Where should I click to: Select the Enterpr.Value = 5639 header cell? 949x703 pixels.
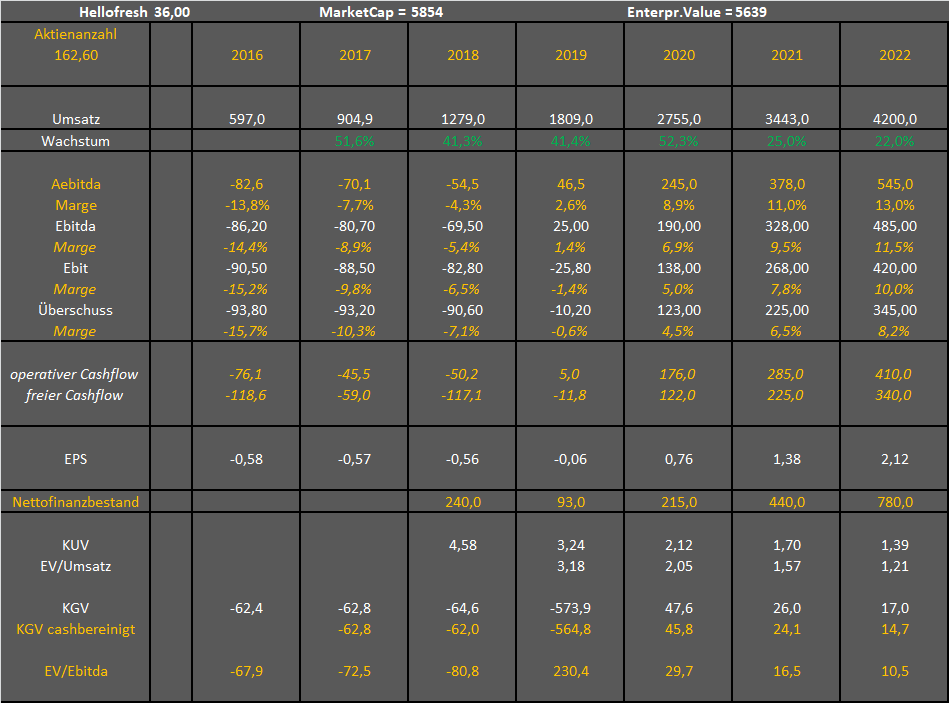coord(696,12)
